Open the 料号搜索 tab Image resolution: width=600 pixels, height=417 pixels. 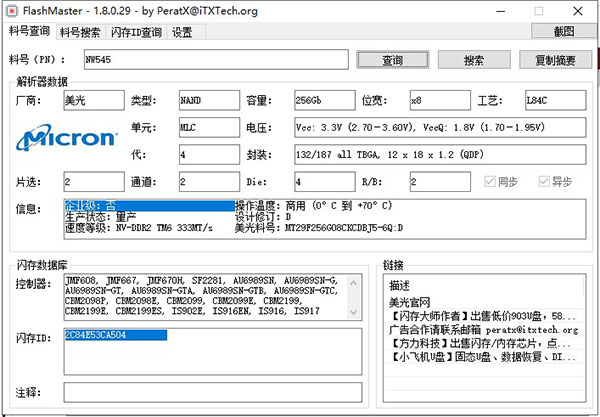(80, 33)
